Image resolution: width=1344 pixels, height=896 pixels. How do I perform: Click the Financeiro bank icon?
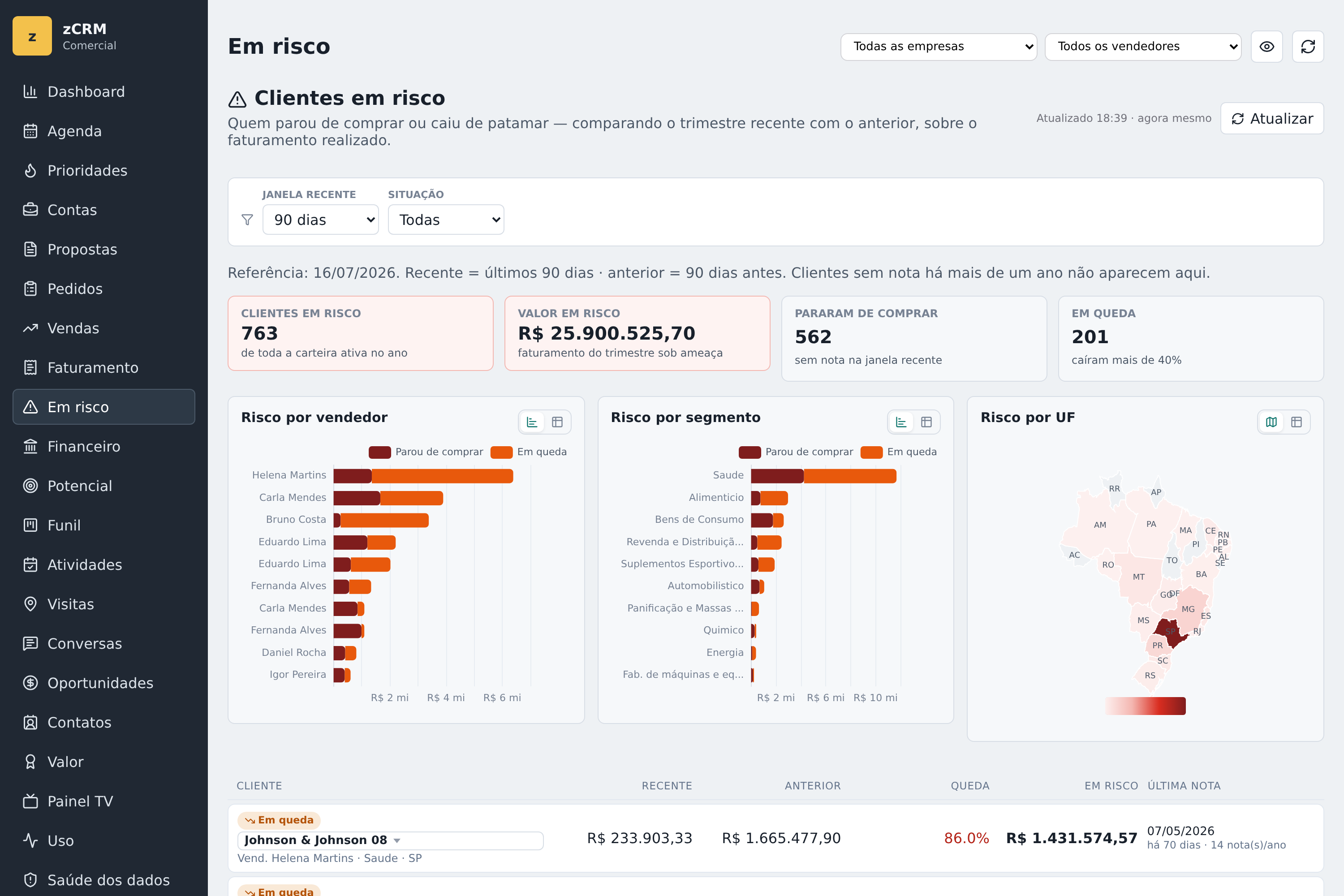[x=30, y=446]
